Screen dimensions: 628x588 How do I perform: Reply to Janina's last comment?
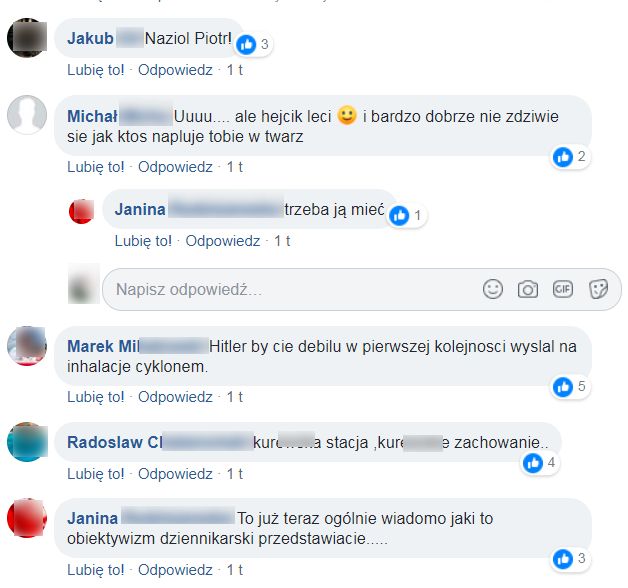pos(175,570)
